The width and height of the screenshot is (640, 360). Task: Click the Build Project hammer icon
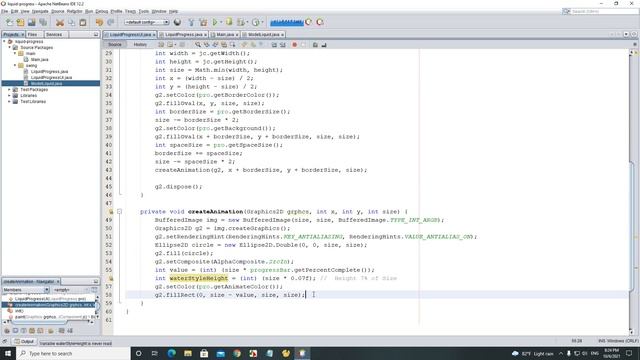191,22
